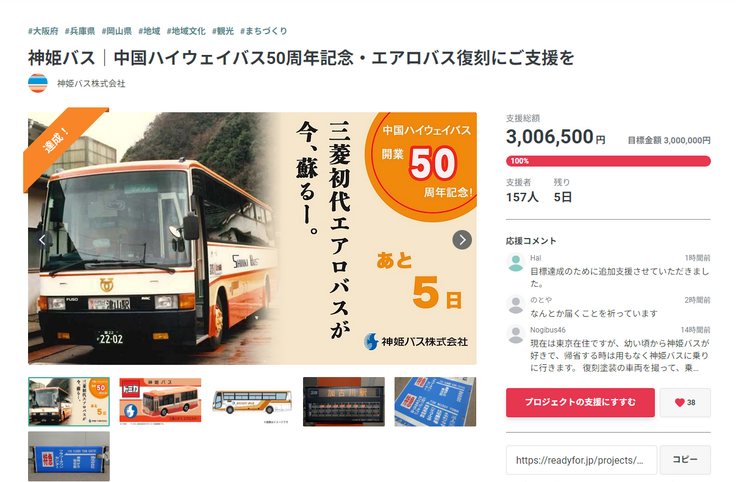This screenshot has height=482, width=736.
Task: Open 神姫バス株式会社 profile avatar
Action: coord(38,84)
